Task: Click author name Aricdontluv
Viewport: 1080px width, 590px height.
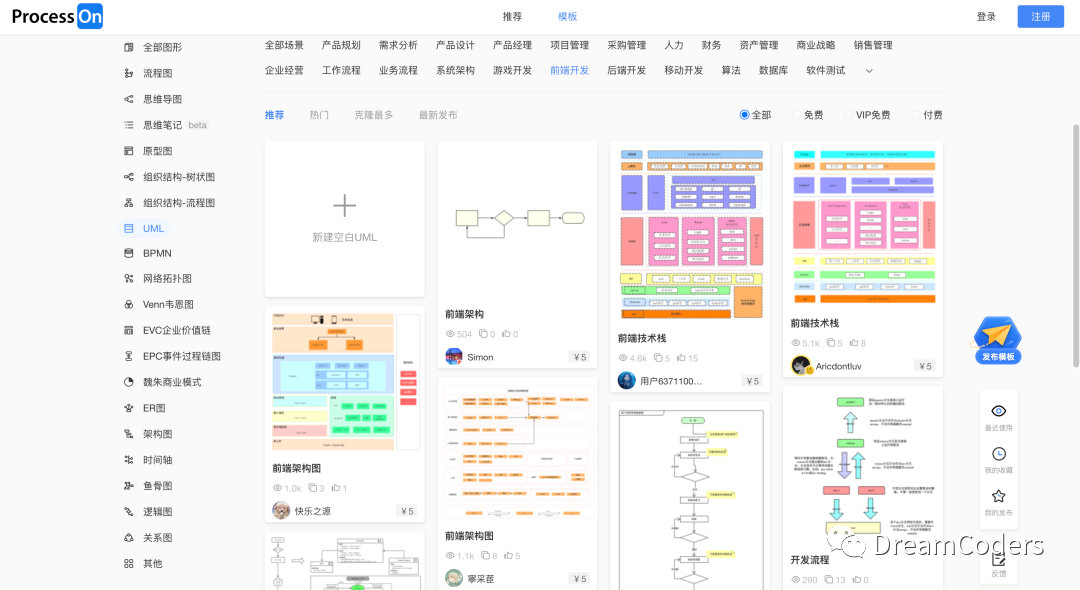Action: pyautogui.click(x=838, y=366)
